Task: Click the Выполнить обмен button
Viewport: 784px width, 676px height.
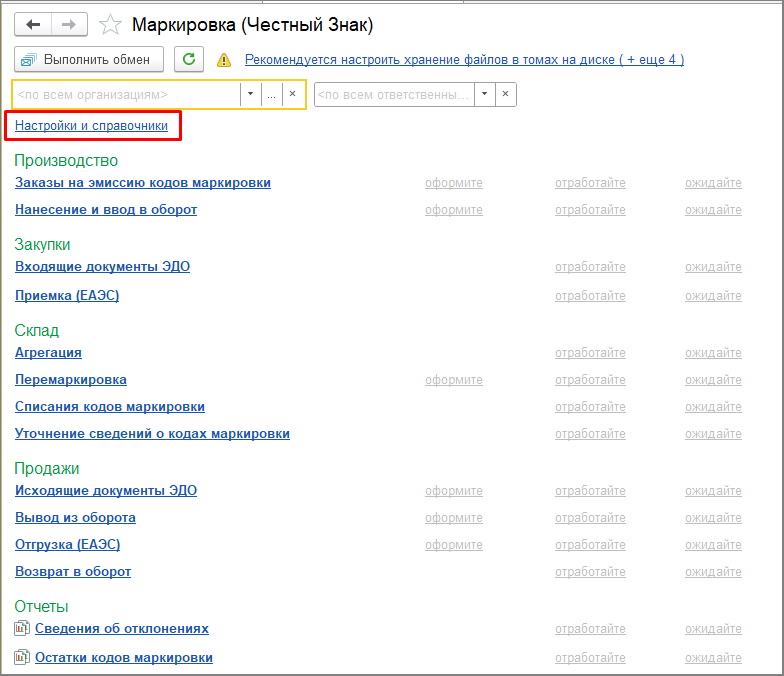Action: (88, 60)
